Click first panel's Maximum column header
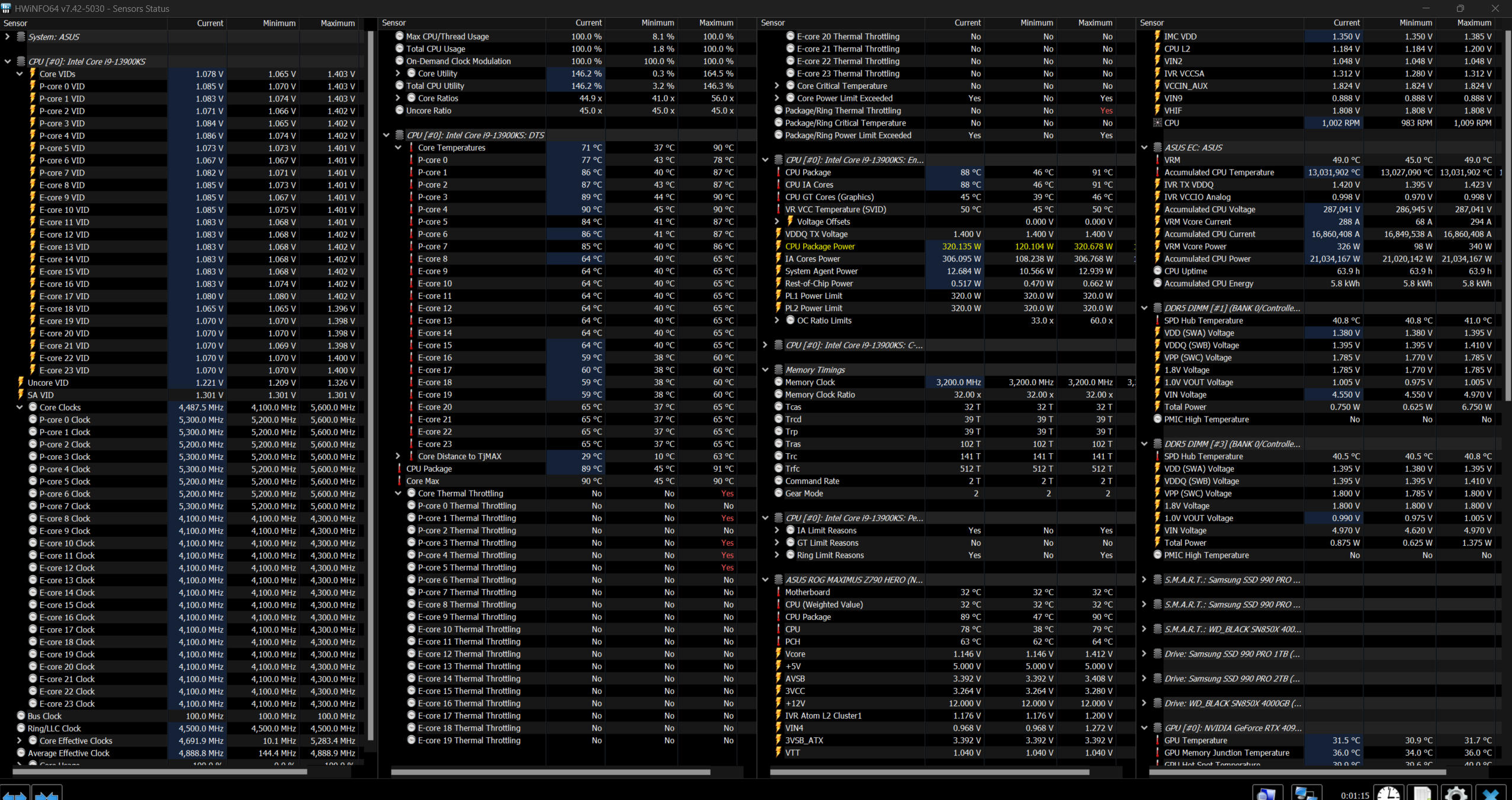 337,23
